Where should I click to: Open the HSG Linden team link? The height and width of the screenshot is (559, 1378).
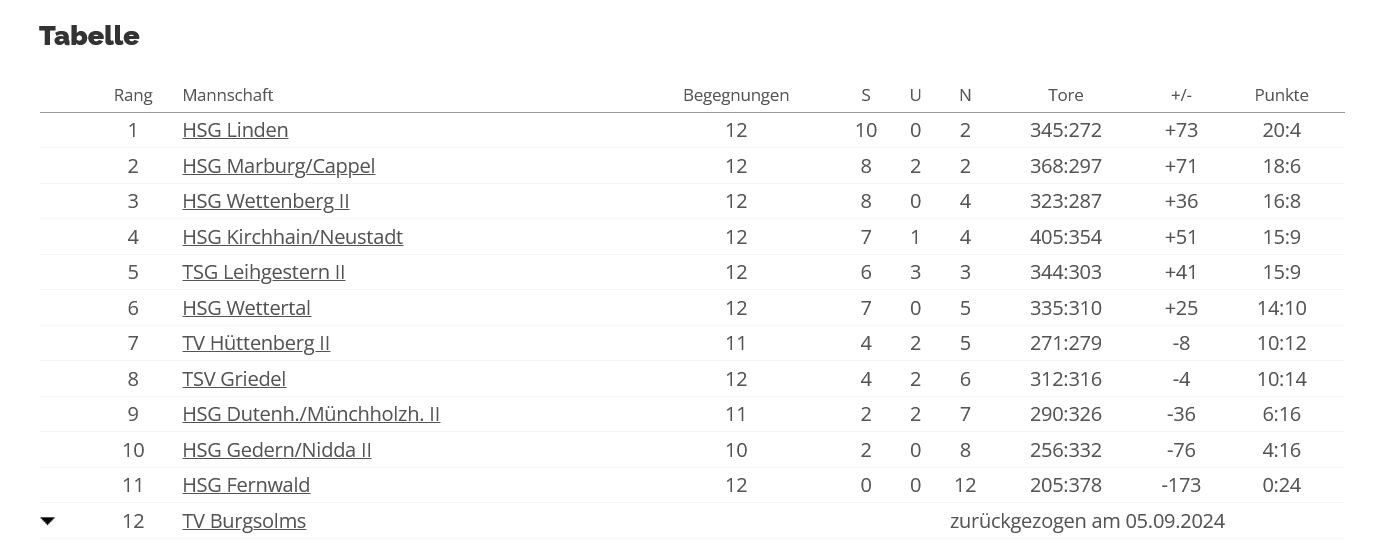point(235,130)
